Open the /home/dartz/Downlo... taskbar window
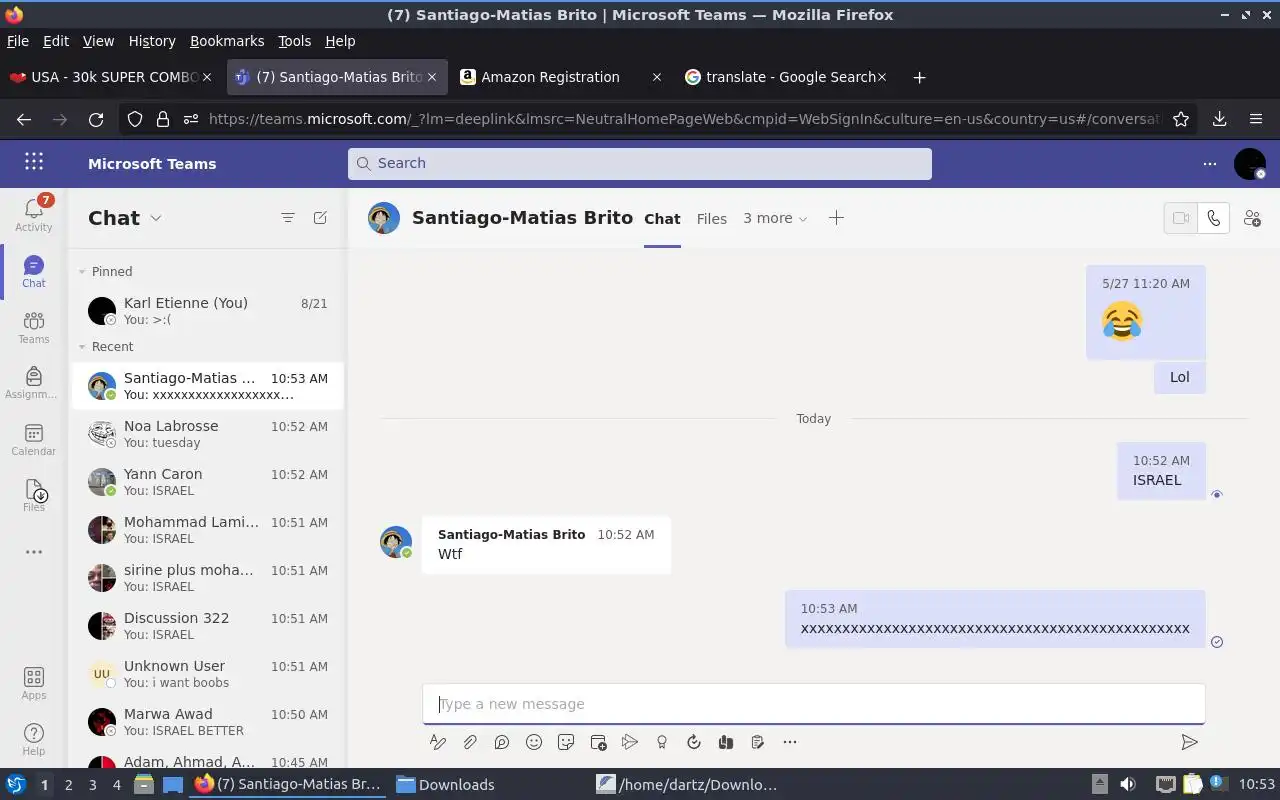This screenshot has height=800, width=1280. point(688,785)
